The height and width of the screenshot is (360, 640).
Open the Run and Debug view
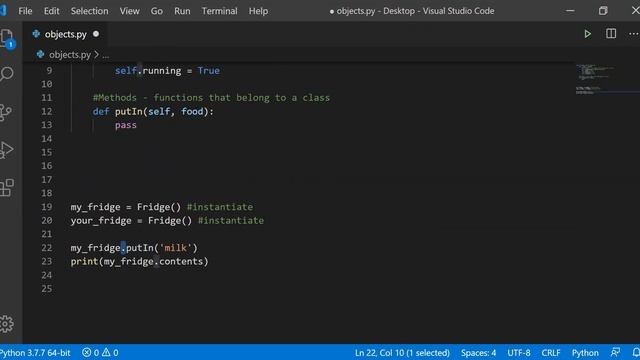(x=7, y=150)
